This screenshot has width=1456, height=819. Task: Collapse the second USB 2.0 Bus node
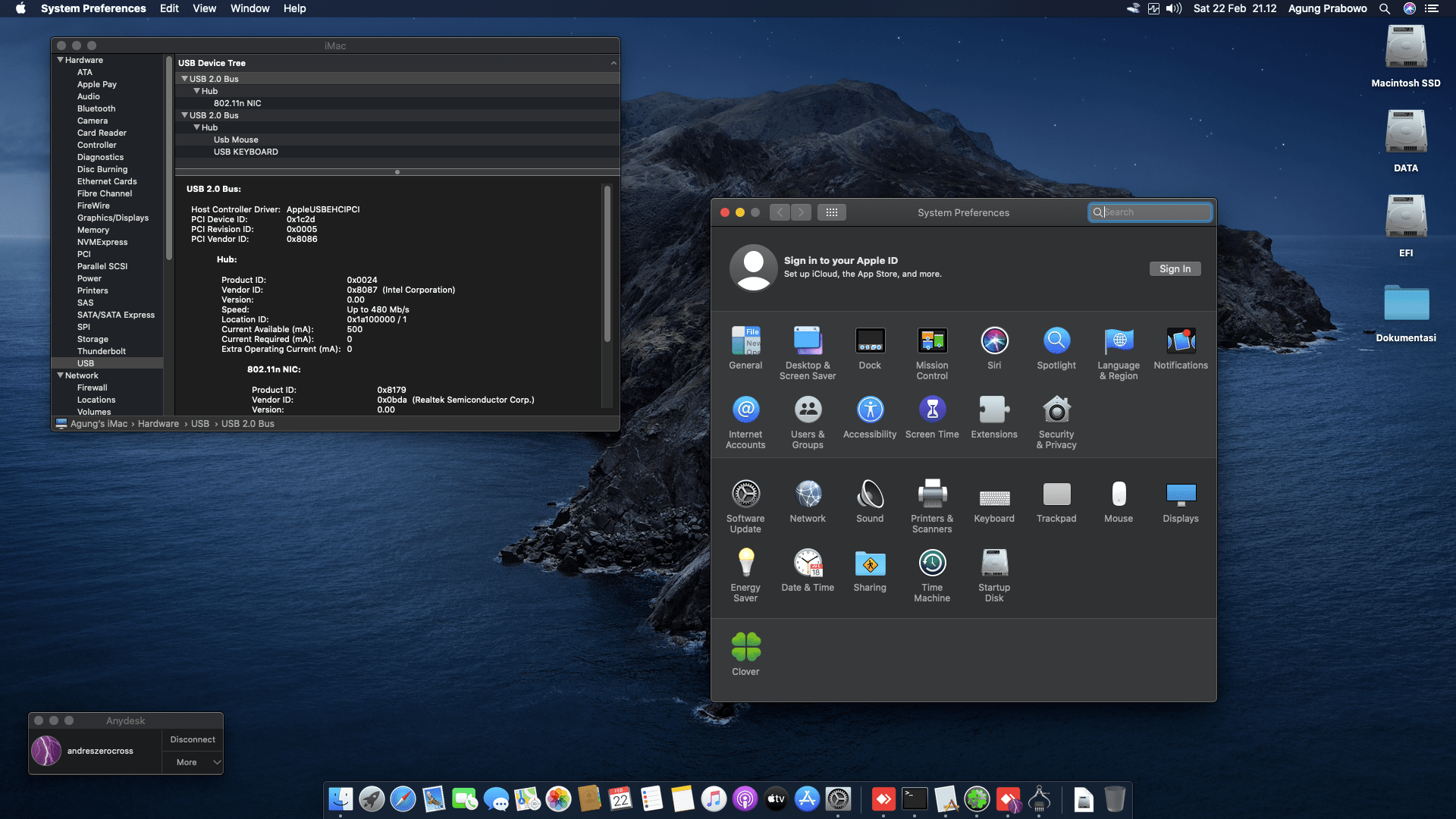(184, 115)
